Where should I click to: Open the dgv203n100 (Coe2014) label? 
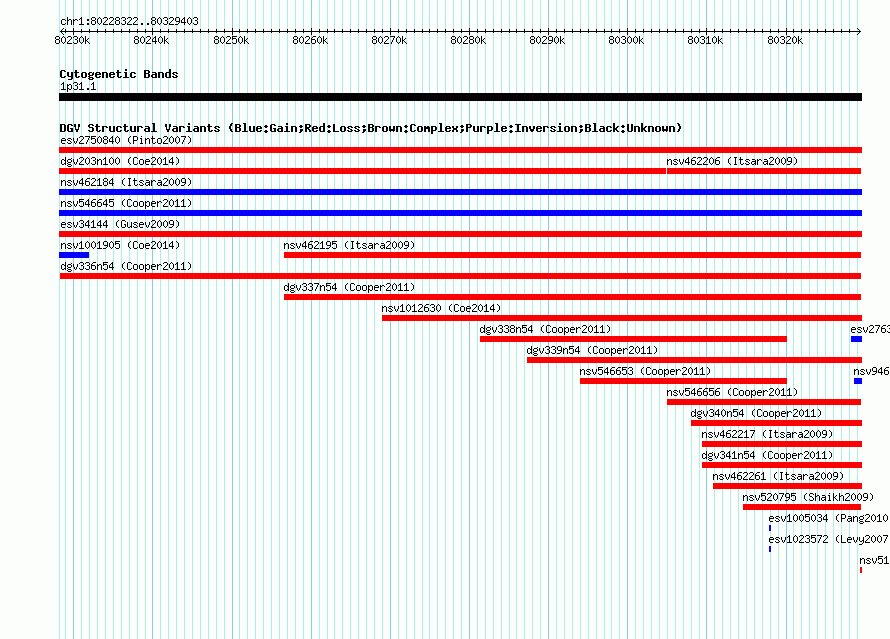click(120, 161)
